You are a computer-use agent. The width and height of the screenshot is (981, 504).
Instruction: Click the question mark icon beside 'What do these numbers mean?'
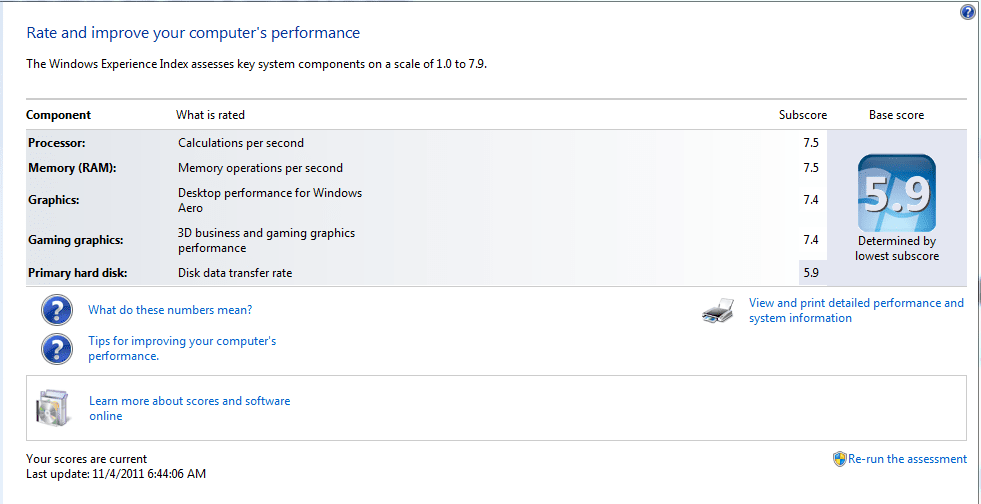pyautogui.click(x=57, y=310)
